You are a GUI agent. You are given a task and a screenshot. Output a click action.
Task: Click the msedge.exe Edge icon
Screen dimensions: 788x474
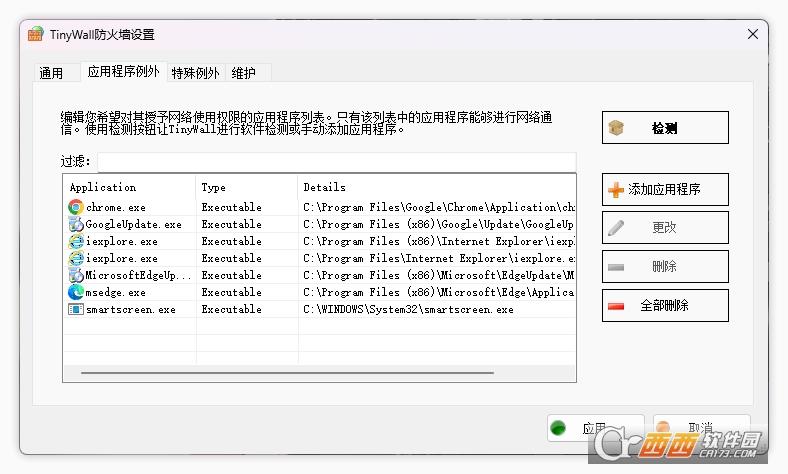(x=76, y=292)
